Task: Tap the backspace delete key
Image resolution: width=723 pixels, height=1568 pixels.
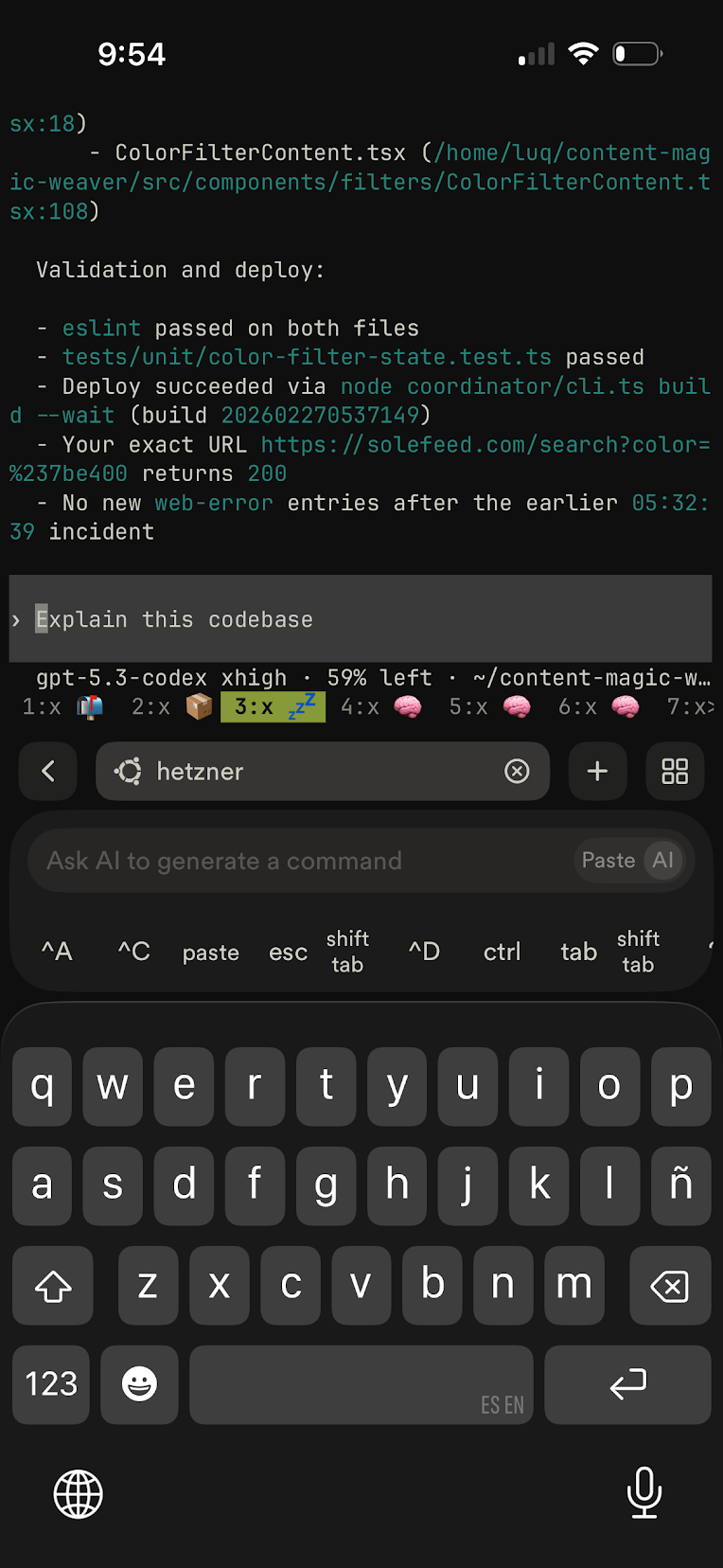Action: 670,1286
